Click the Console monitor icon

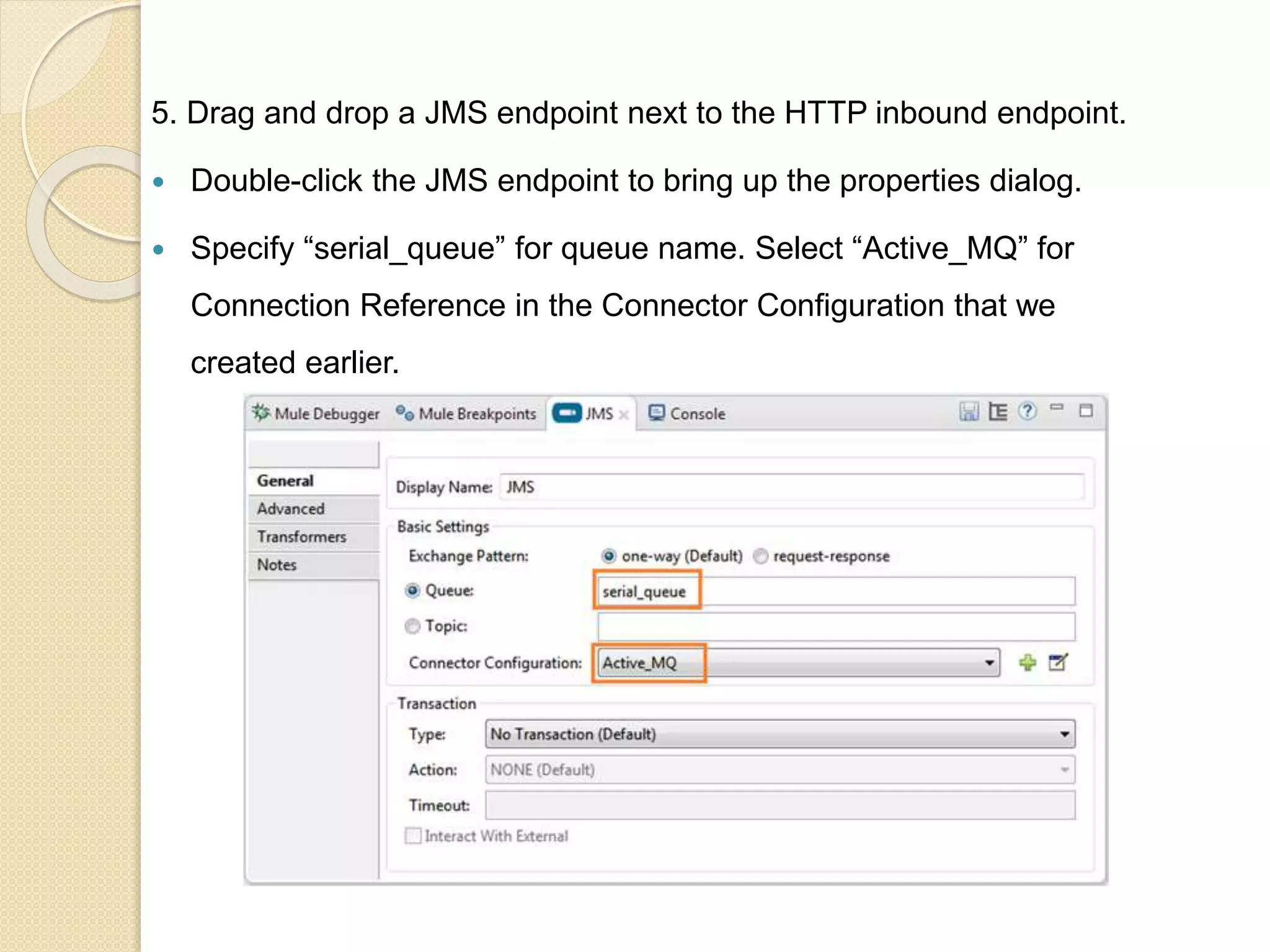pos(657,413)
